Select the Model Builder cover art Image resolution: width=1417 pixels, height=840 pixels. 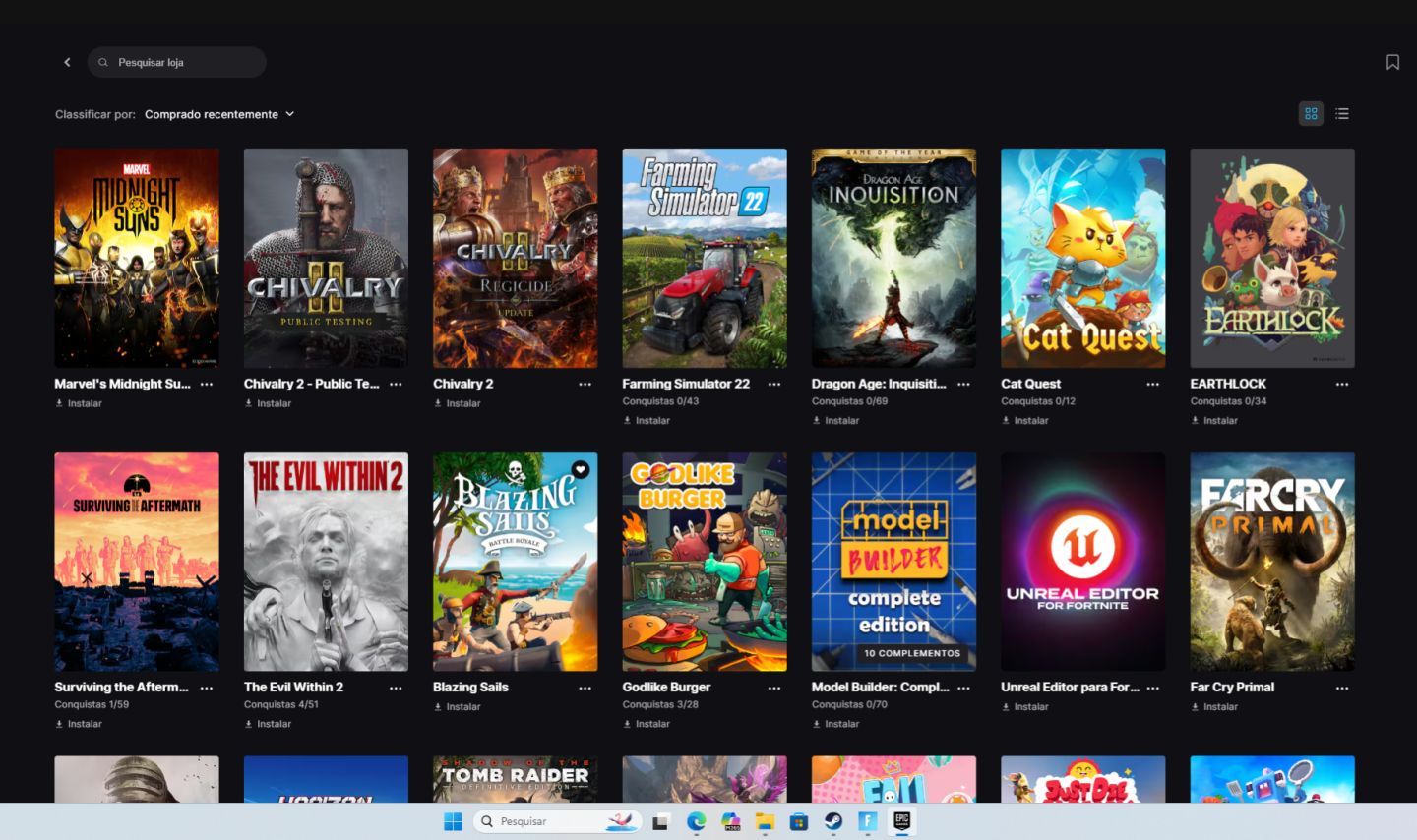[x=893, y=562]
